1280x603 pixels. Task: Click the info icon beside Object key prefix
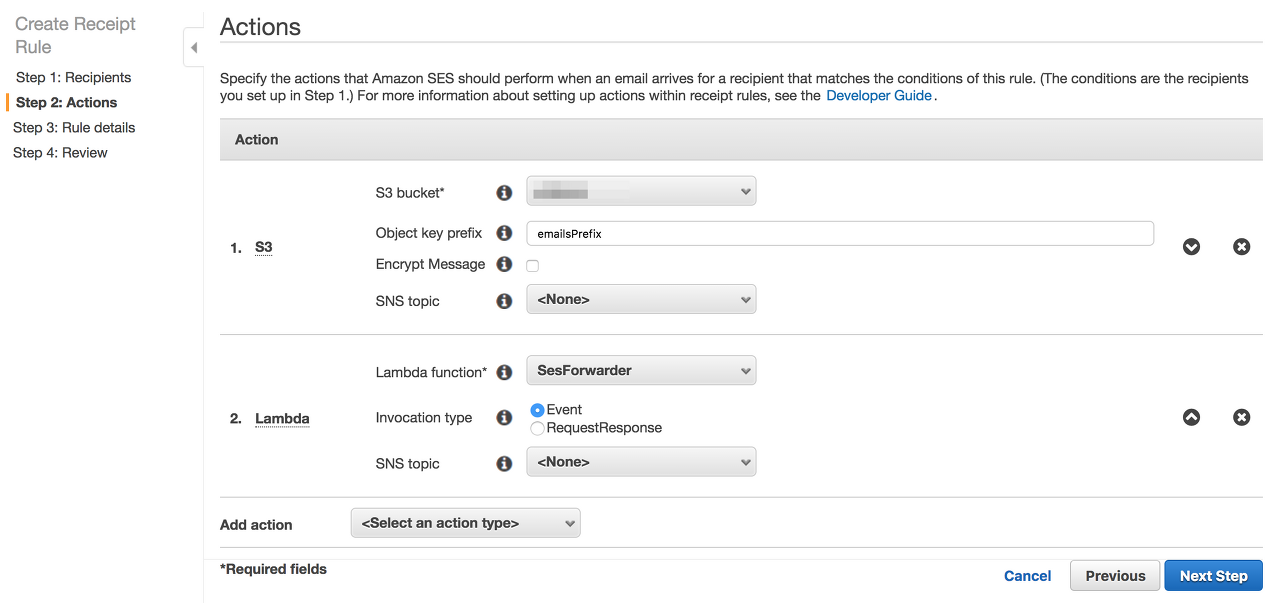(x=504, y=234)
